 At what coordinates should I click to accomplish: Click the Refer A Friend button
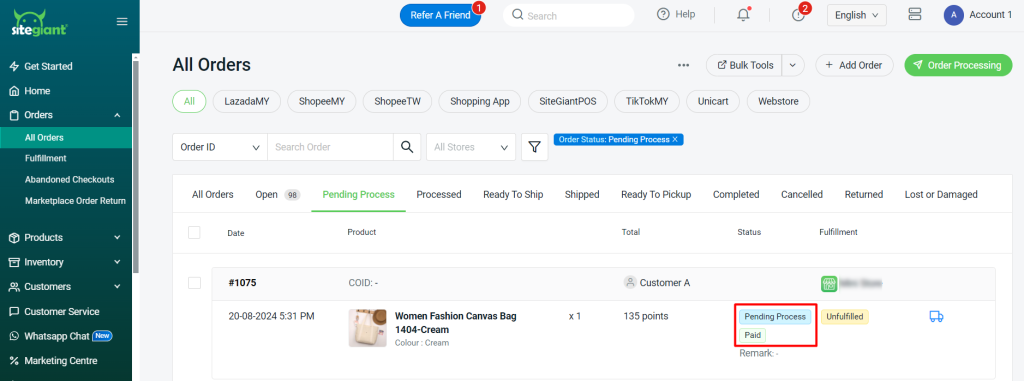click(x=440, y=15)
